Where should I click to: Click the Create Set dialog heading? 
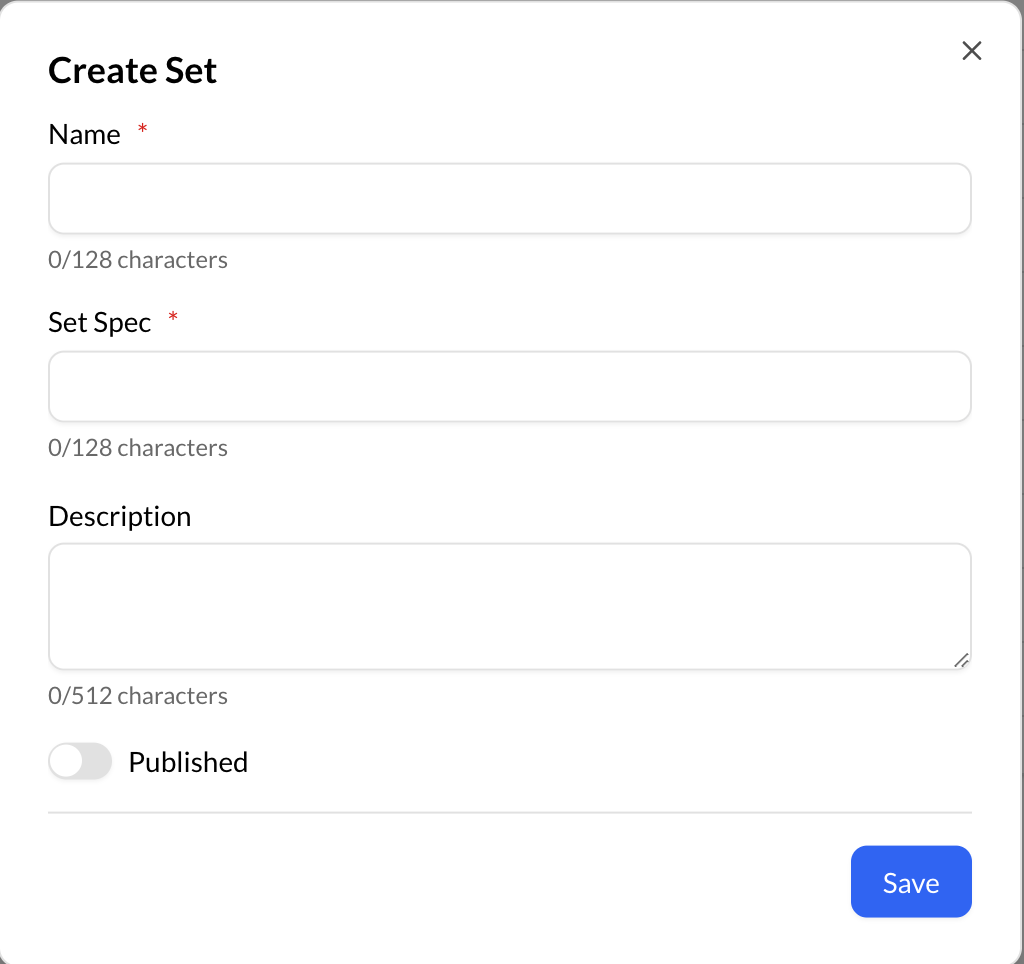coord(133,71)
